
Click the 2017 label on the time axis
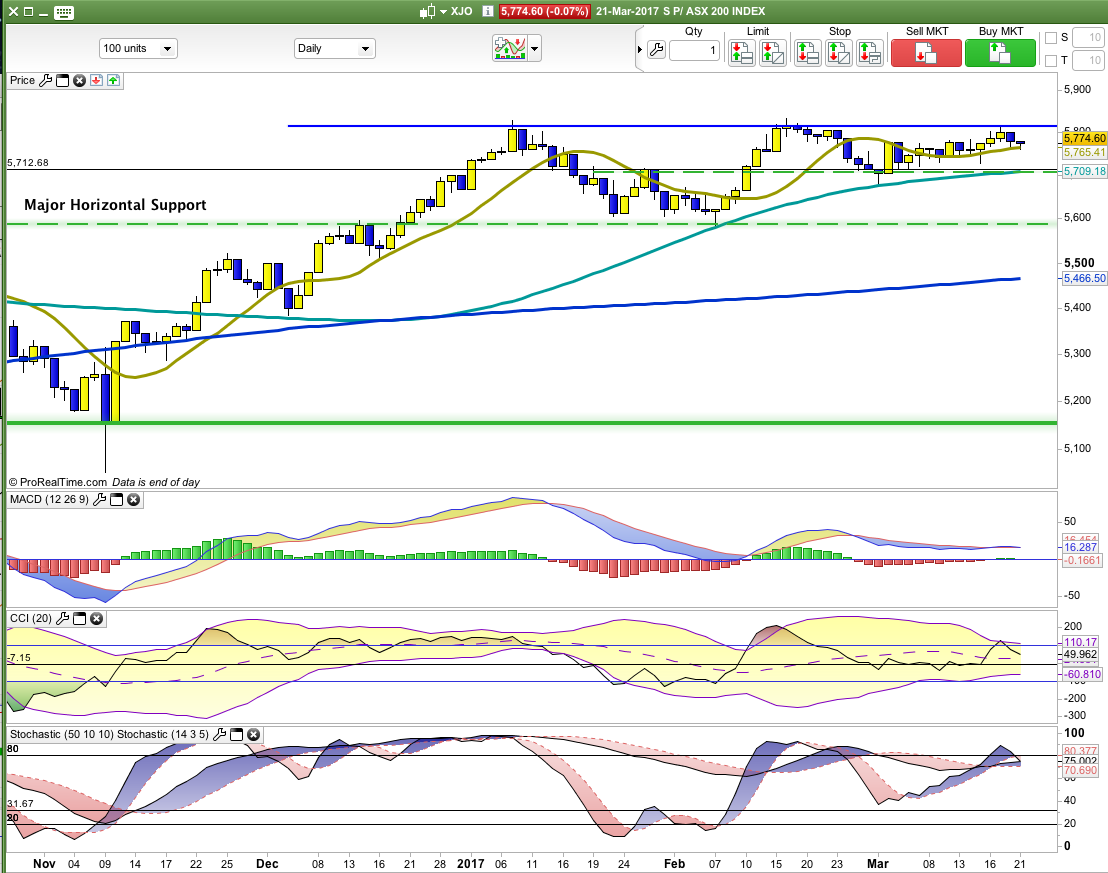[x=471, y=864]
